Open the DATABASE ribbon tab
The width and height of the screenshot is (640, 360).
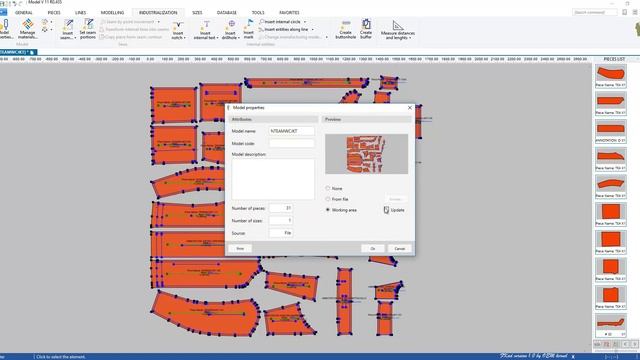tap(227, 13)
